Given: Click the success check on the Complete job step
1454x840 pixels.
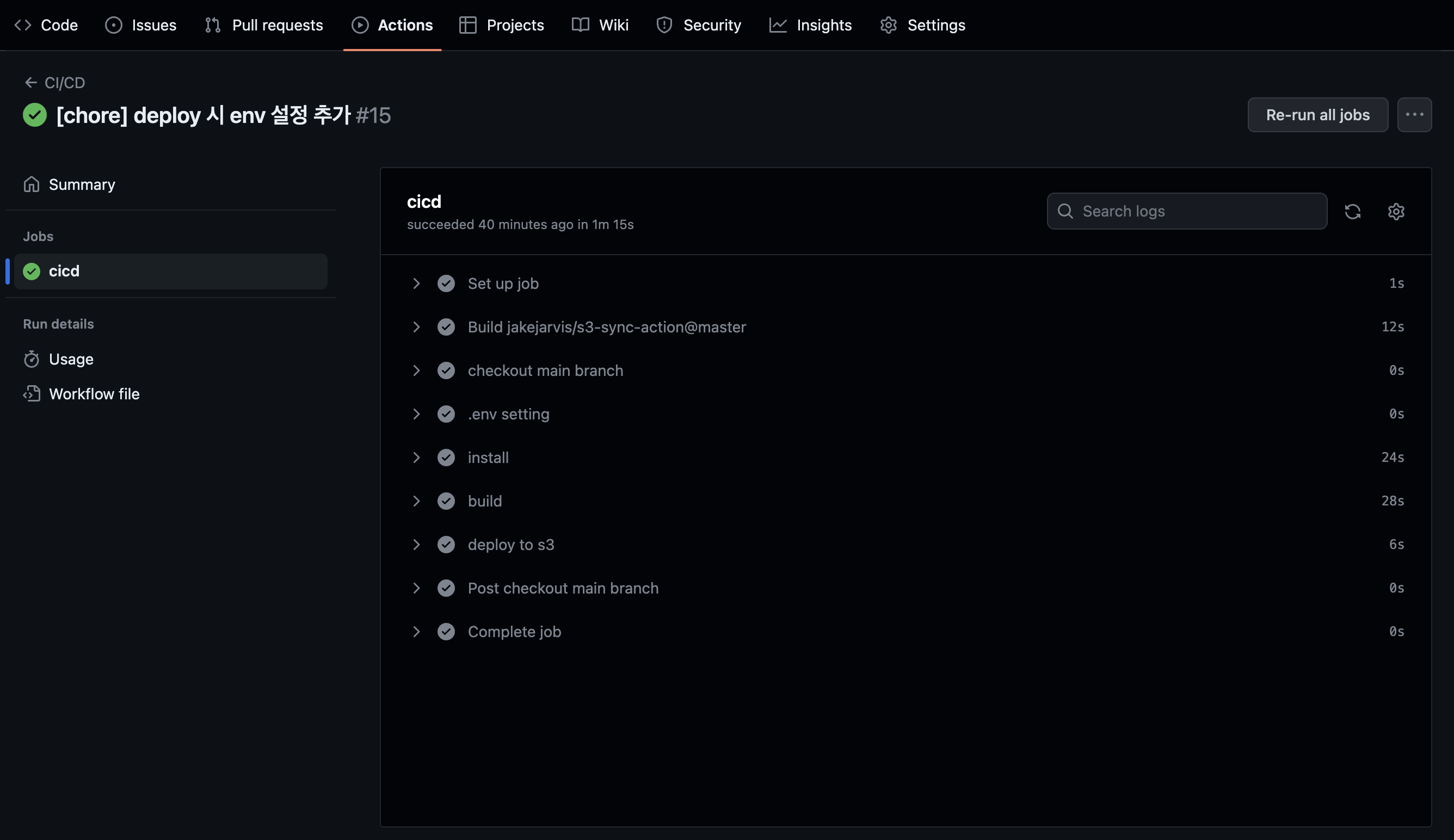Looking at the screenshot, I should (446, 632).
